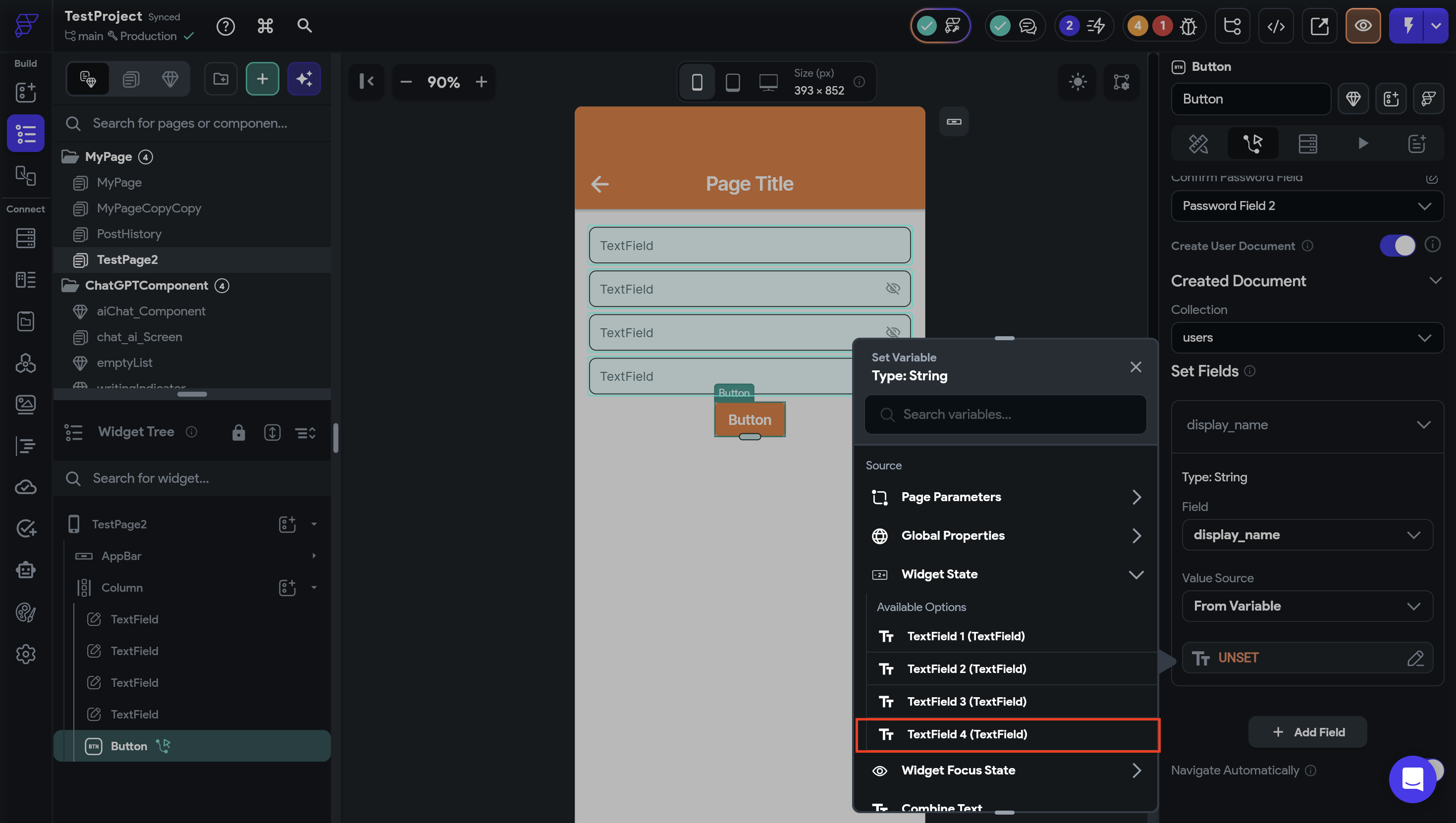Open PostHistory page in the page list

pyautogui.click(x=129, y=234)
